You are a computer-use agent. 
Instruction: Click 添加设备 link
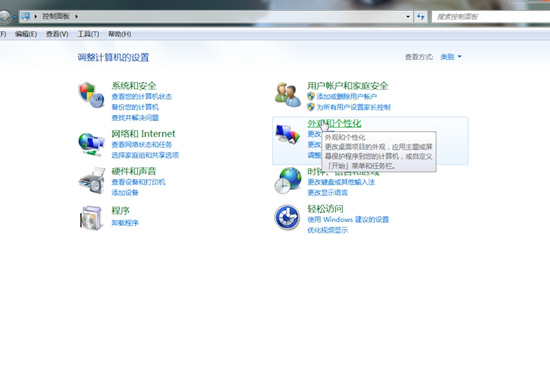tap(125, 192)
